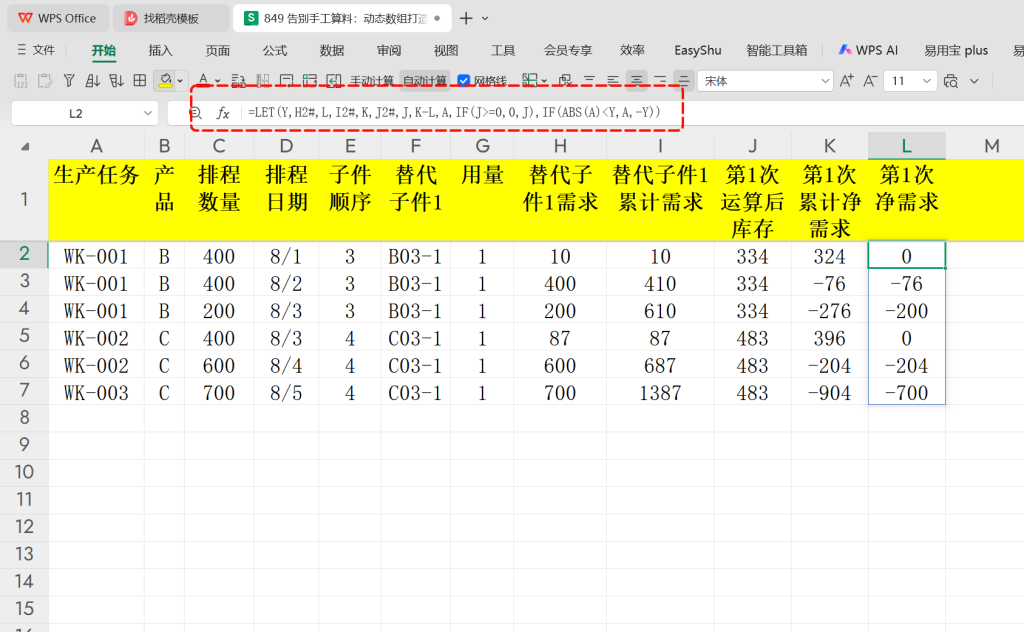
Task: Select the 页面 Page ribbon tab
Action: 217,50
